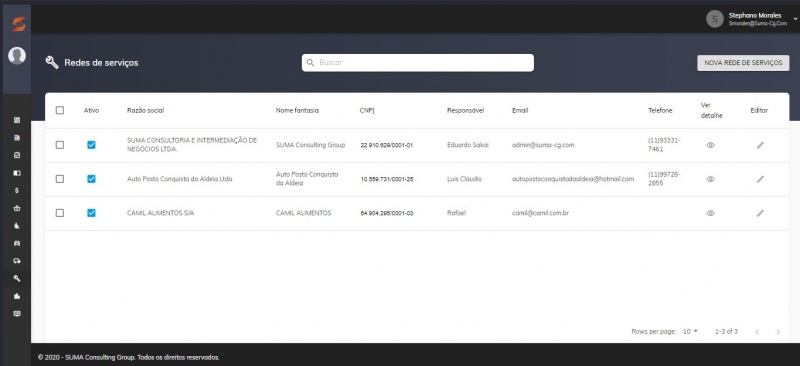Click phone (11)99728-2855
This screenshot has width=800, height=366.
click(x=664, y=179)
